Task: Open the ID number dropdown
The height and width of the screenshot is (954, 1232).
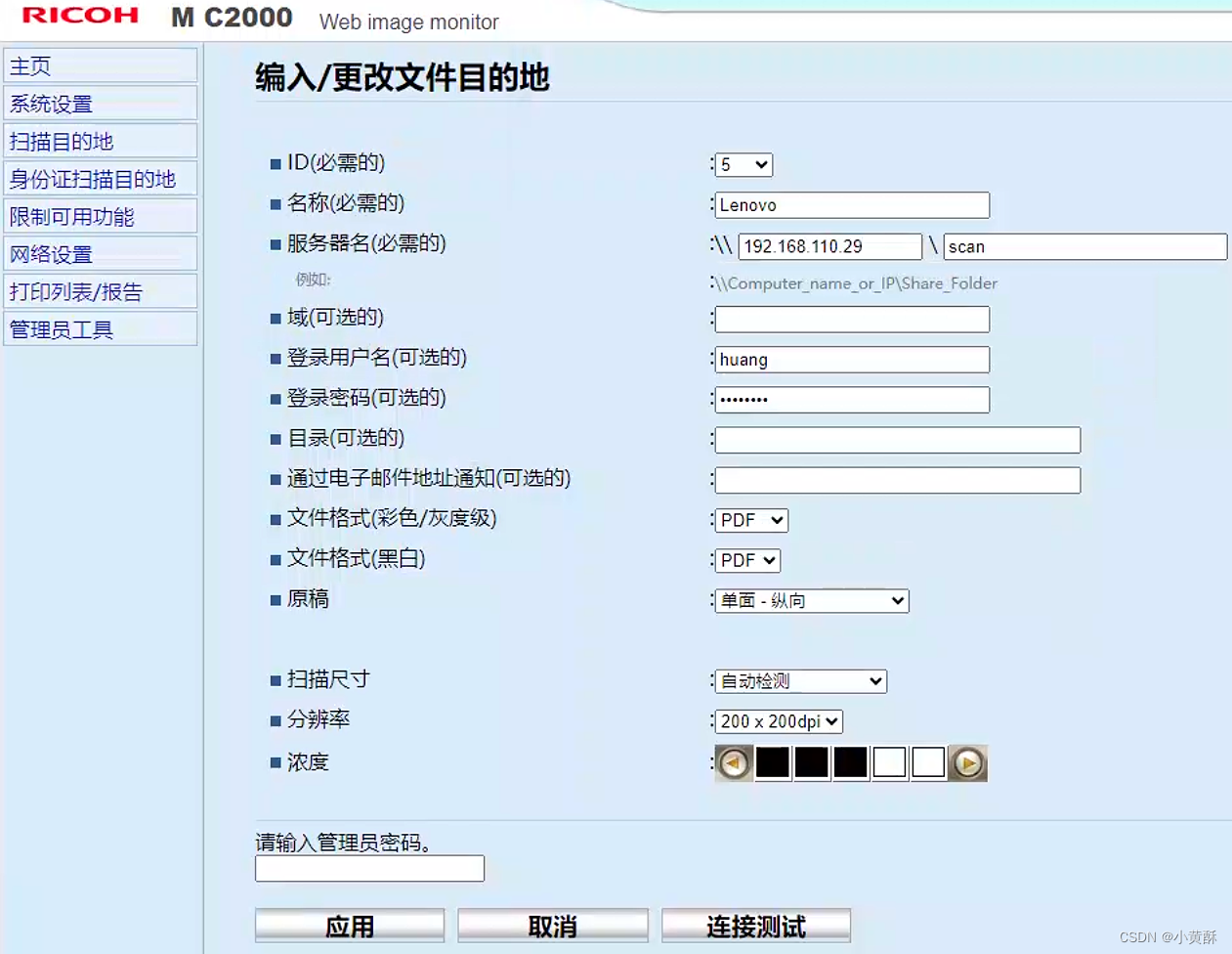Action: (743, 164)
